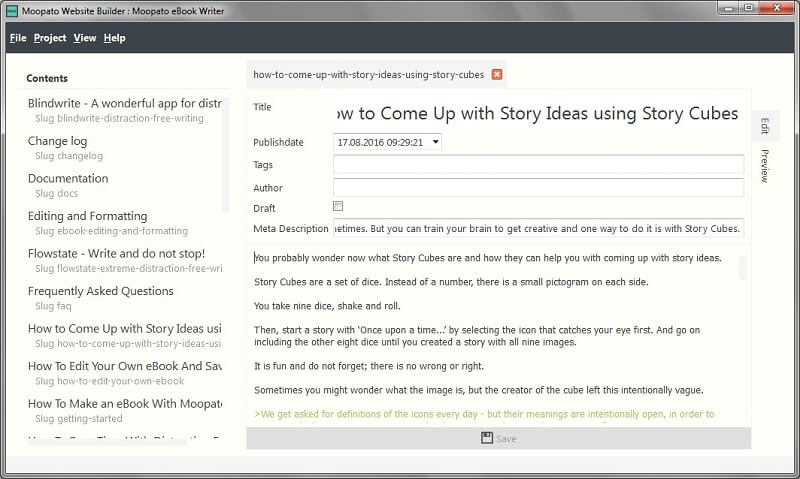Open the File menu
800x479 pixels.
point(18,38)
